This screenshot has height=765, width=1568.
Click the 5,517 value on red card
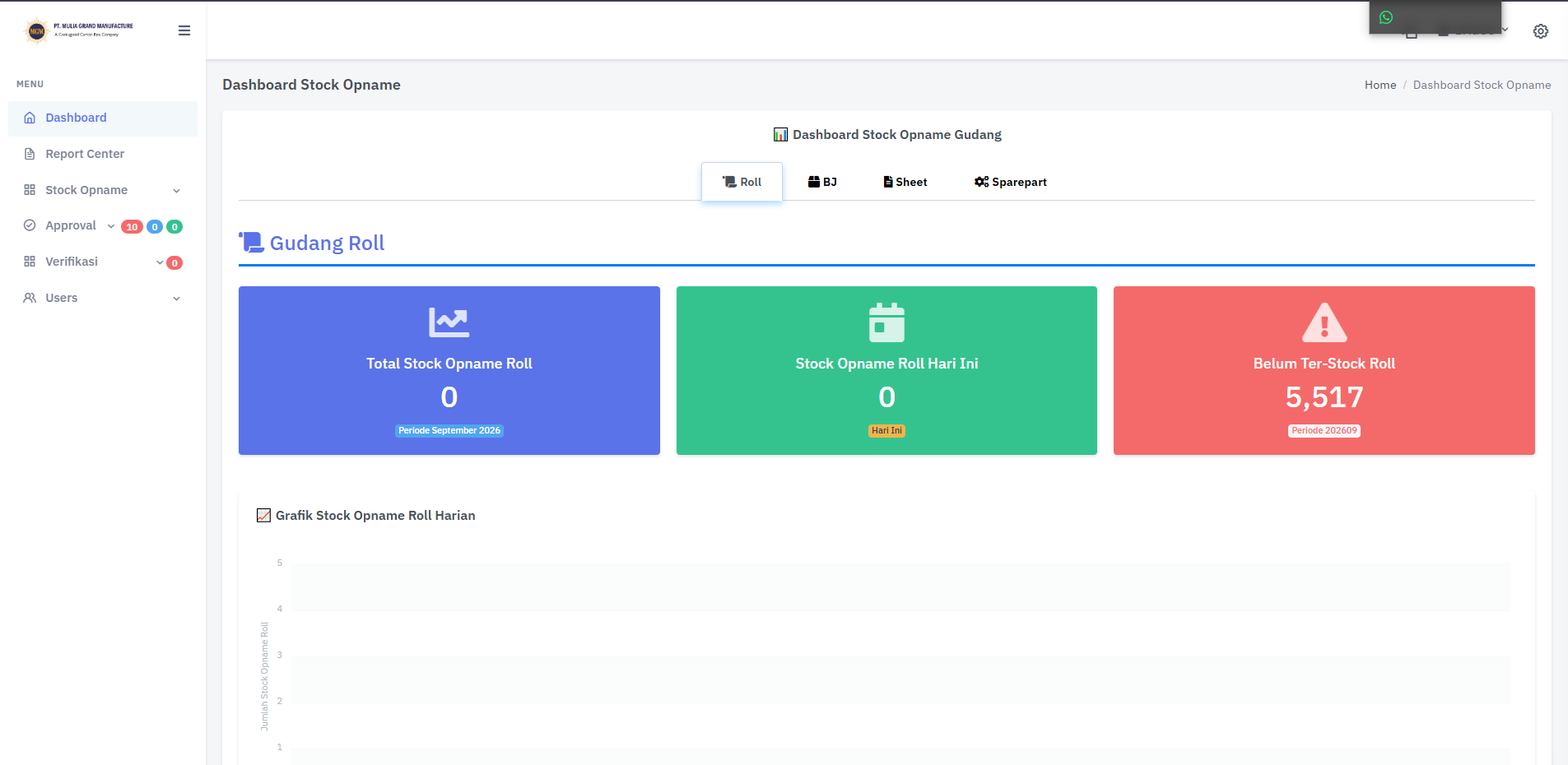(1324, 397)
